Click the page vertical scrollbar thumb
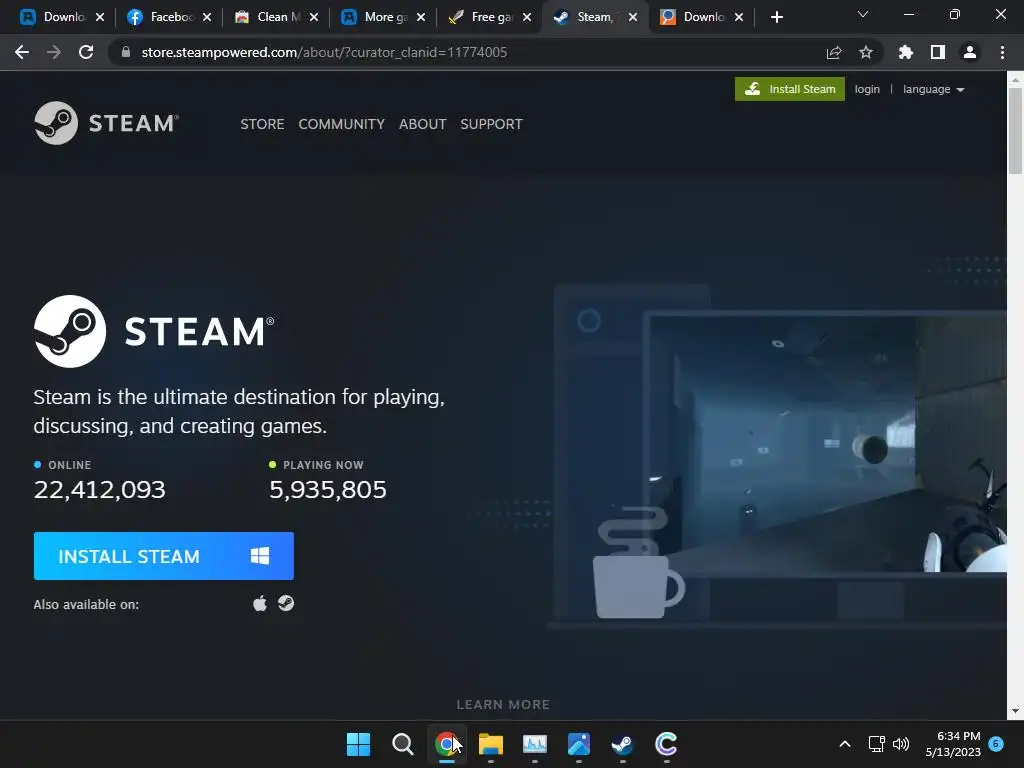The width and height of the screenshot is (1024, 768). [x=1015, y=131]
